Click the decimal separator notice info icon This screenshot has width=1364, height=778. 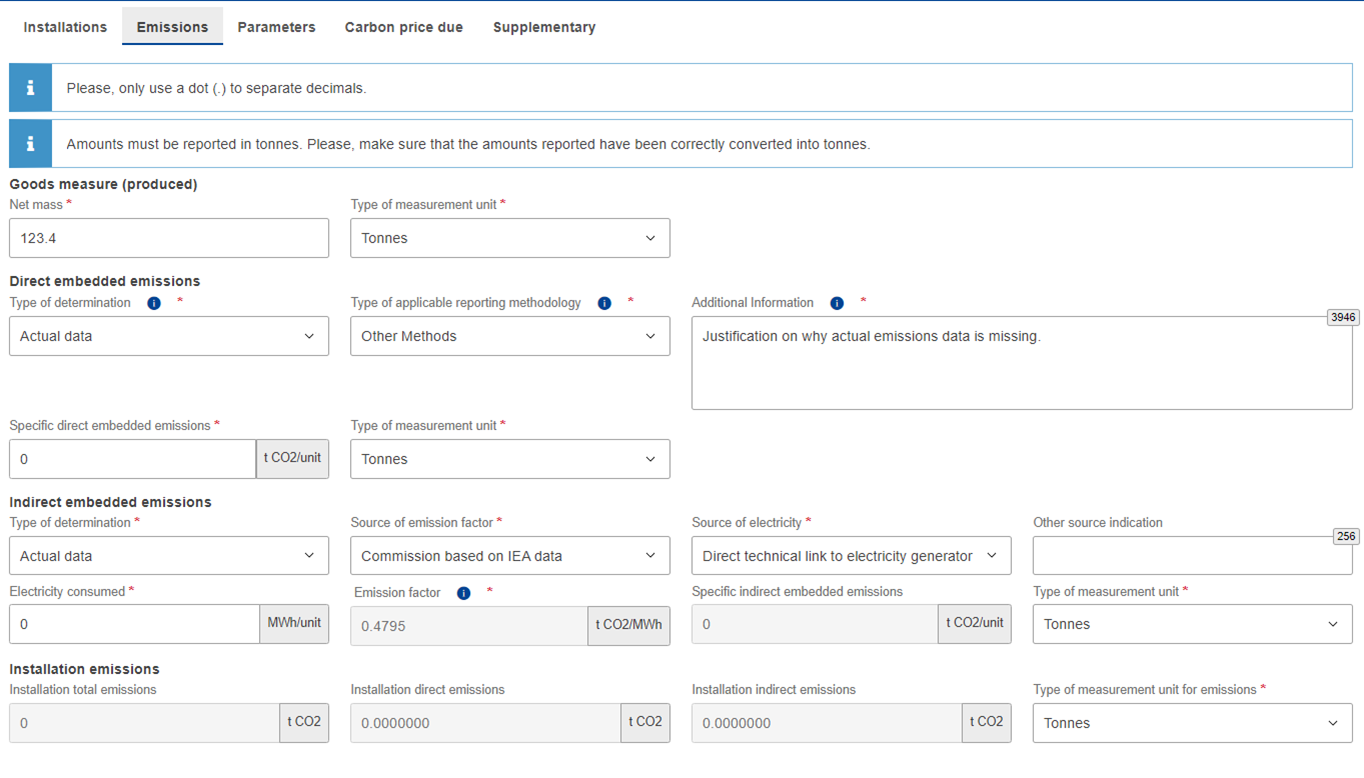pyautogui.click(x=30, y=88)
